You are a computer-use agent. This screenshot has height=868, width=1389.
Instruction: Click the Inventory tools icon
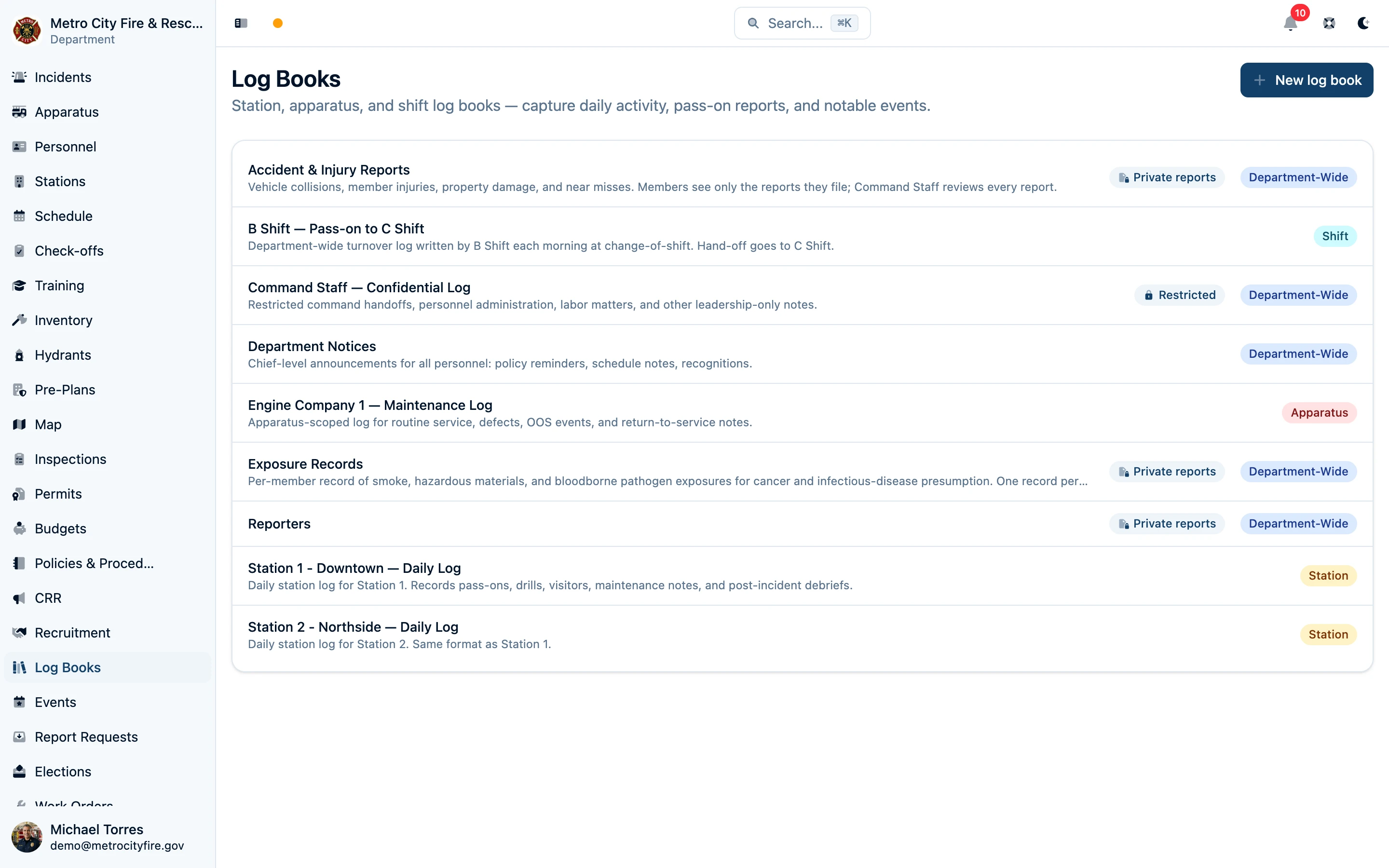pyautogui.click(x=19, y=320)
